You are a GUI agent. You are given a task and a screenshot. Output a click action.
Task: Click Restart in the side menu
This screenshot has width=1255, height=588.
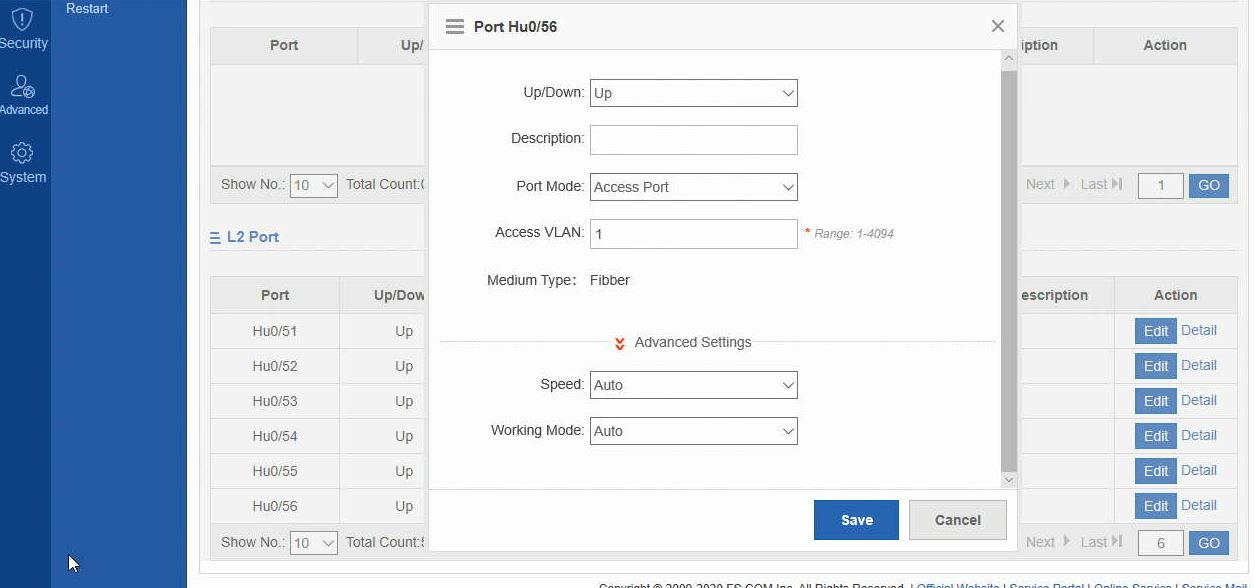tap(87, 9)
